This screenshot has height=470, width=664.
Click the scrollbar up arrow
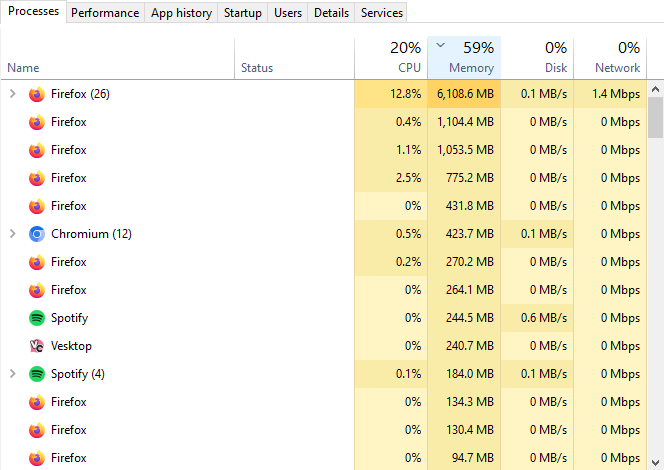click(x=655, y=89)
